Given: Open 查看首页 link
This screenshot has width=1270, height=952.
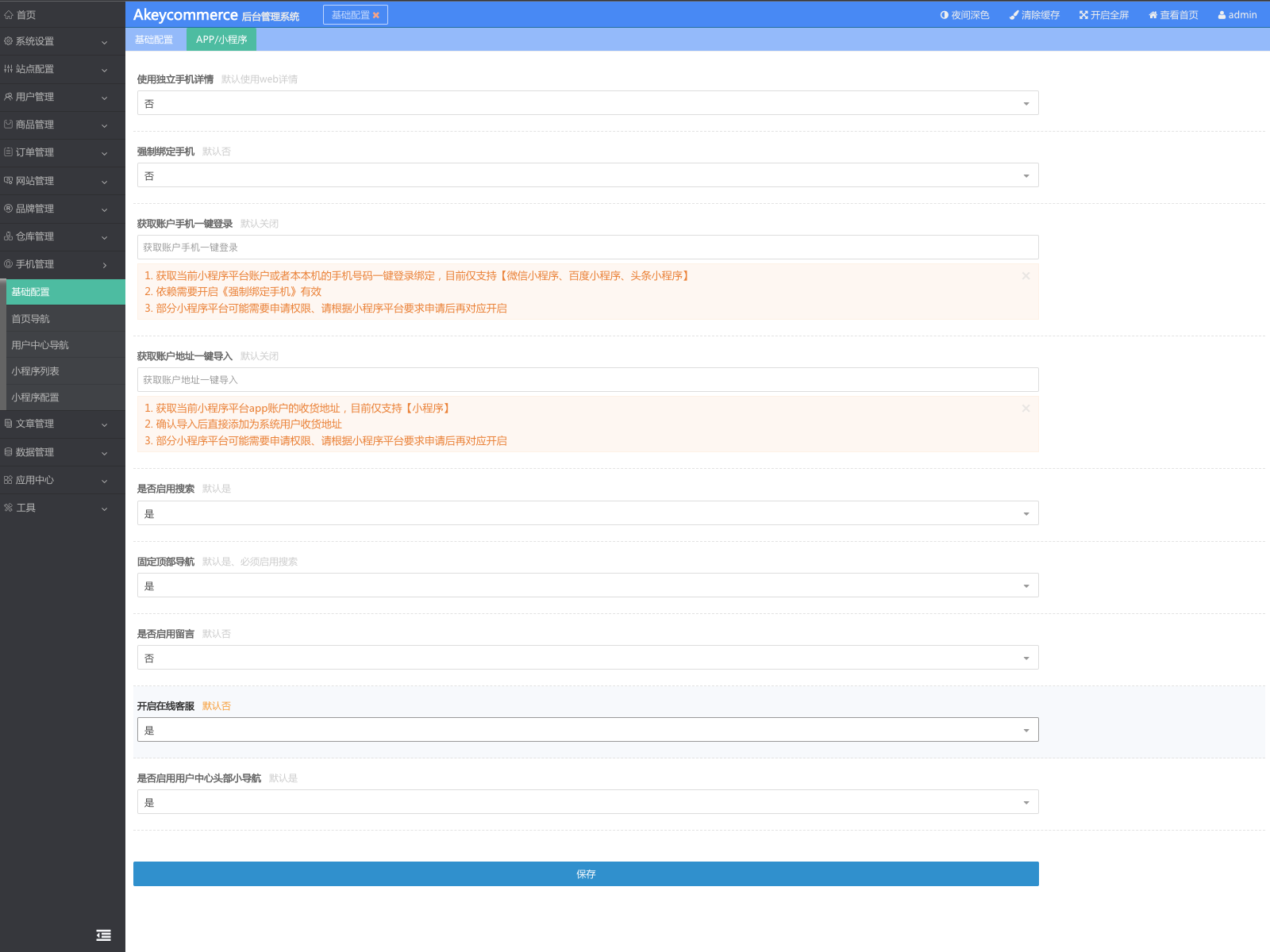Looking at the screenshot, I should pyautogui.click(x=1173, y=15).
